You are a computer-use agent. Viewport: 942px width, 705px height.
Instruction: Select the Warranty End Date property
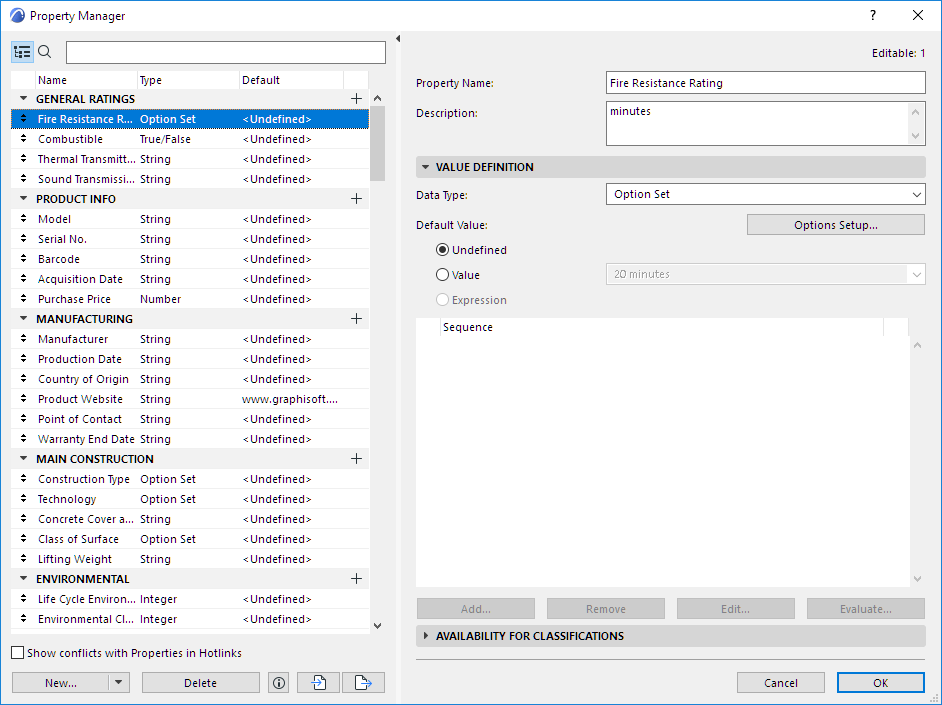pyautogui.click(x=190, y=439)
